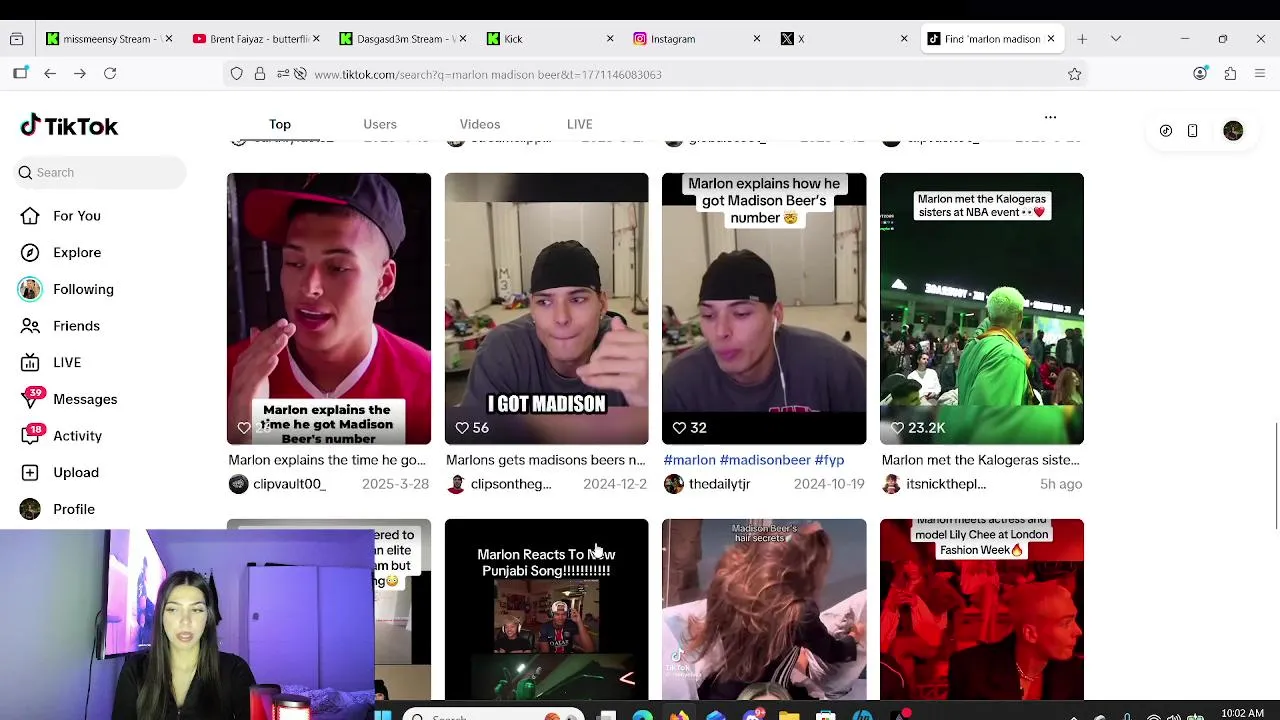Image resolution: width=1280 pixels, height=720 pixels.
Task: Open the browser hamburger menu
Action: click(1260, 73)
